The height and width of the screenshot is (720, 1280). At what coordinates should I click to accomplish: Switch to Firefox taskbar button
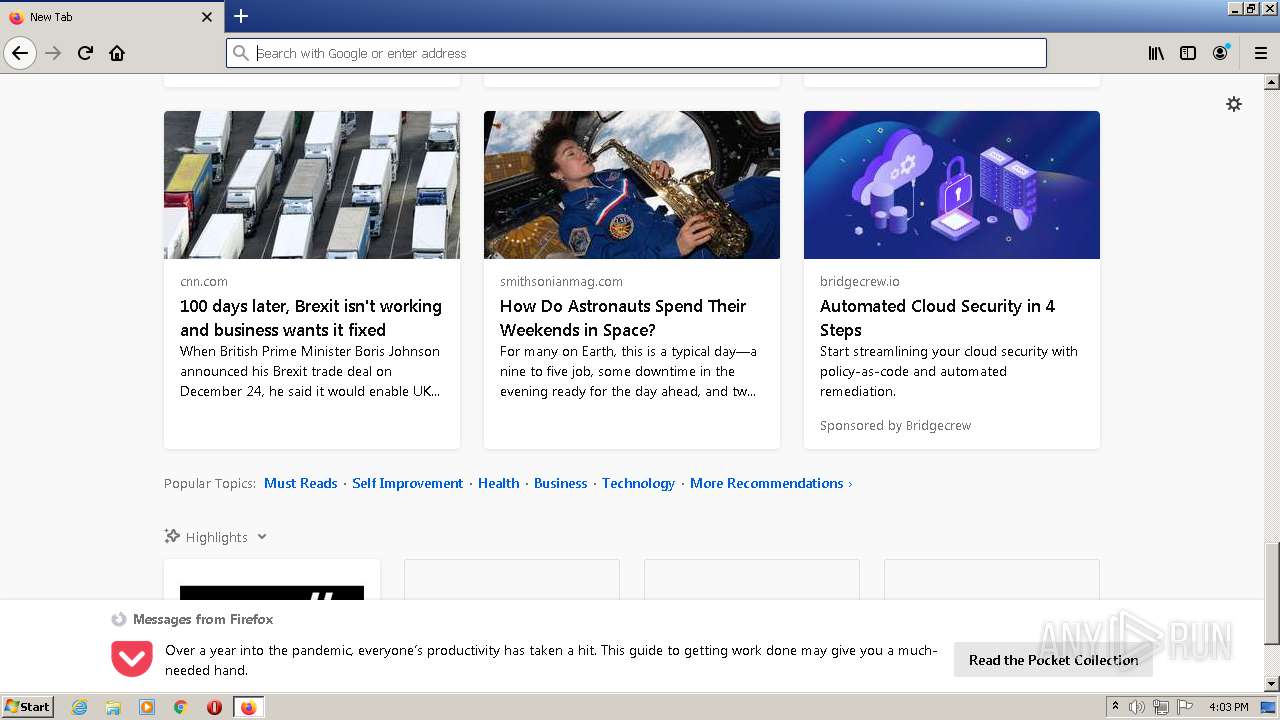248,707
